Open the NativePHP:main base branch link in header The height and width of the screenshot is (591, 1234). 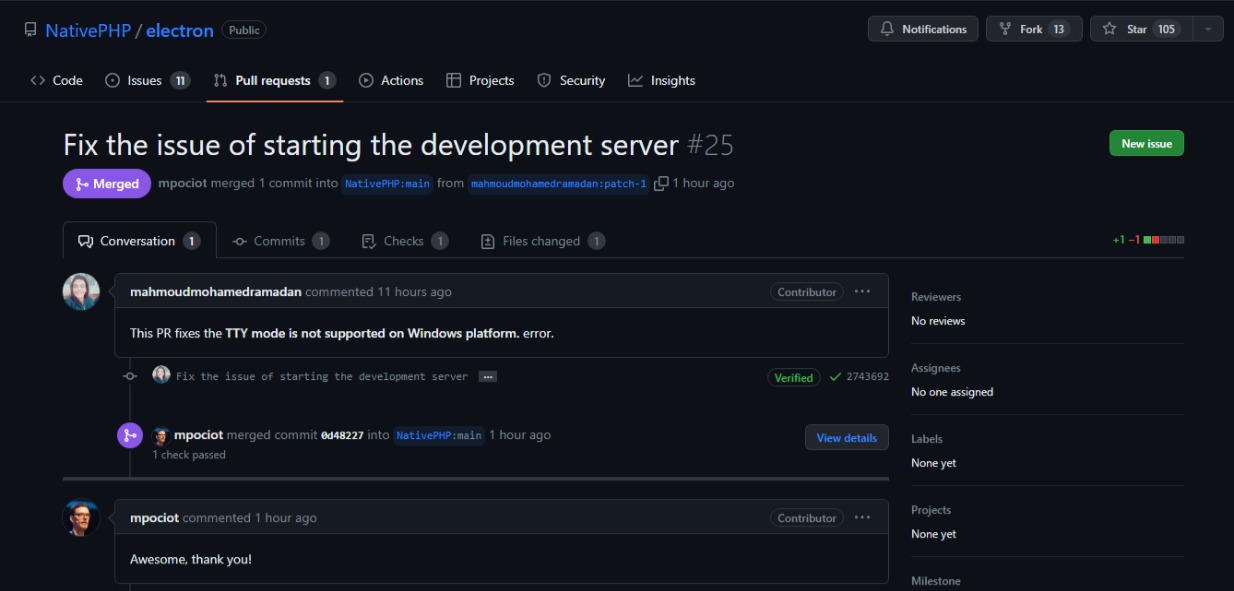click(387, 184)
